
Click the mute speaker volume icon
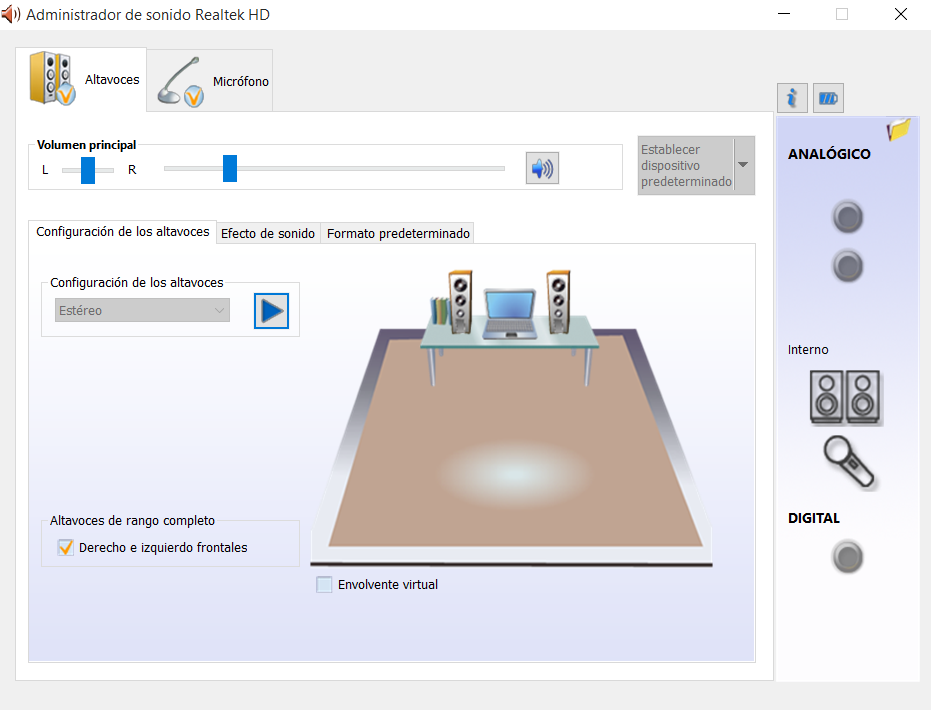(x=542, y=168)
